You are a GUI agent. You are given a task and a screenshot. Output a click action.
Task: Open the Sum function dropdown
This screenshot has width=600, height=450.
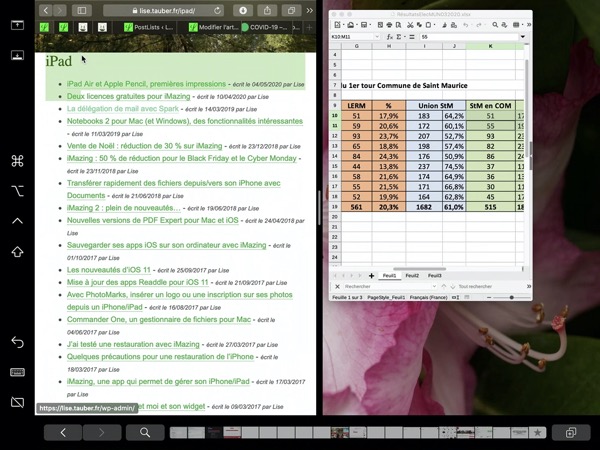tap(404, 37)
